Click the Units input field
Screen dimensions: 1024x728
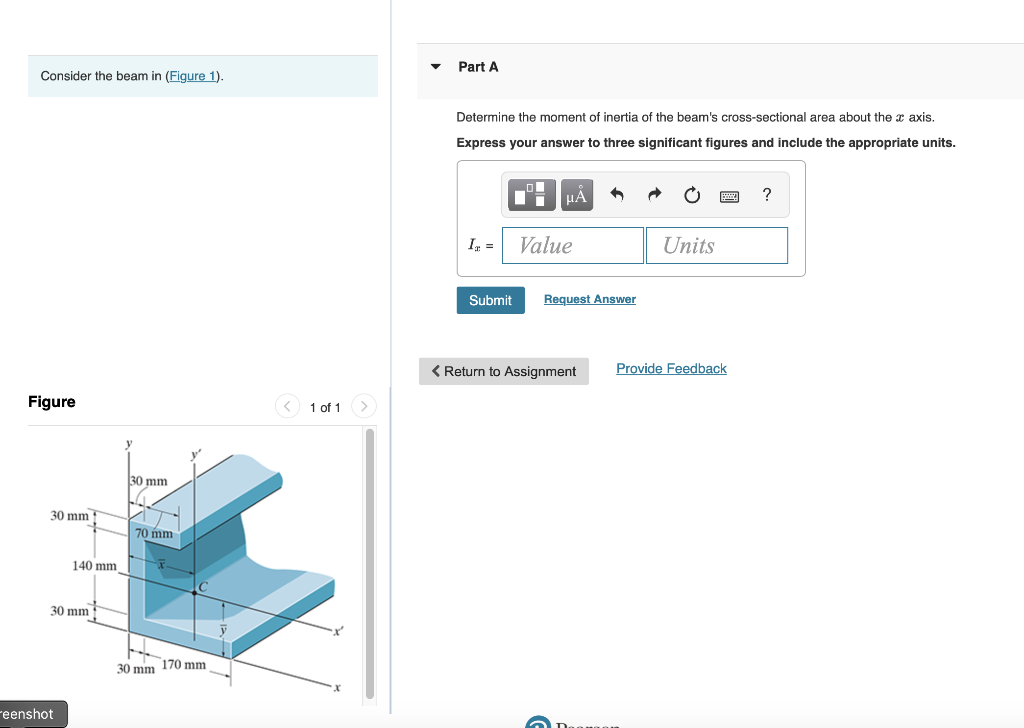pos(716,245)
